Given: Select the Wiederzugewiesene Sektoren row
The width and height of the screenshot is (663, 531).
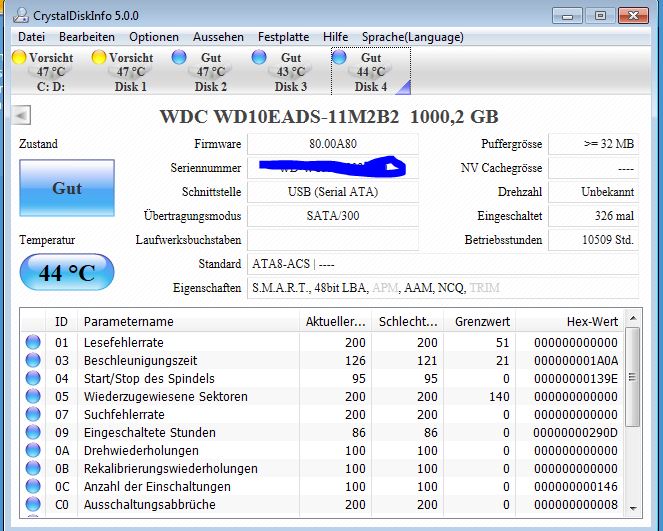Looking at the screenshot, I should (x=322, y=396).
